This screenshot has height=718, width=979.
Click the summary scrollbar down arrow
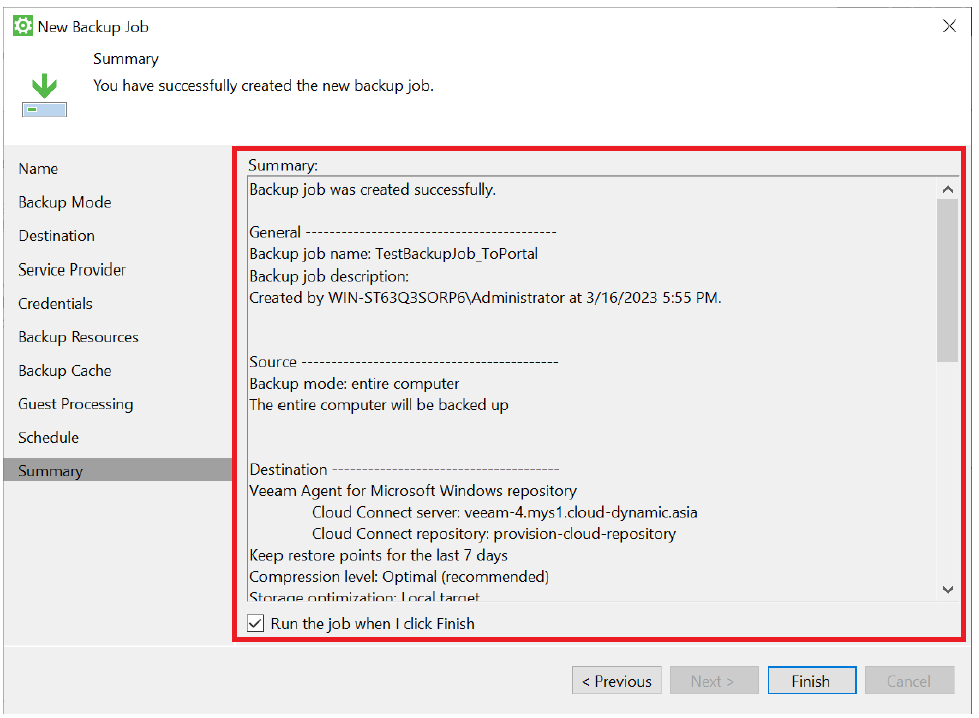pos(947,589)
